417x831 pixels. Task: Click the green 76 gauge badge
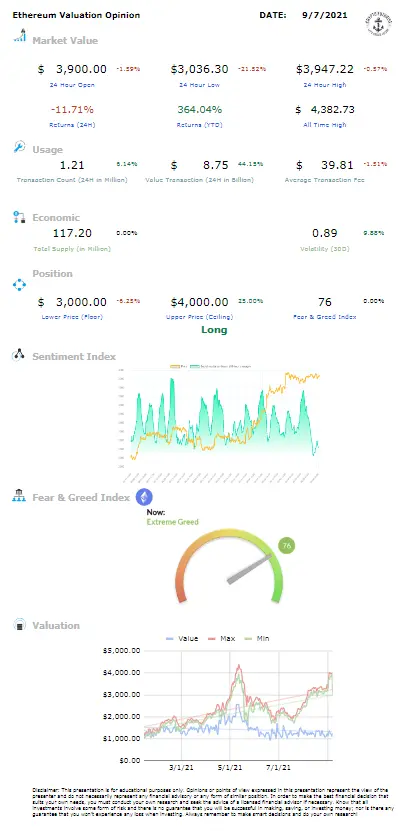click(x=287, y=545)
